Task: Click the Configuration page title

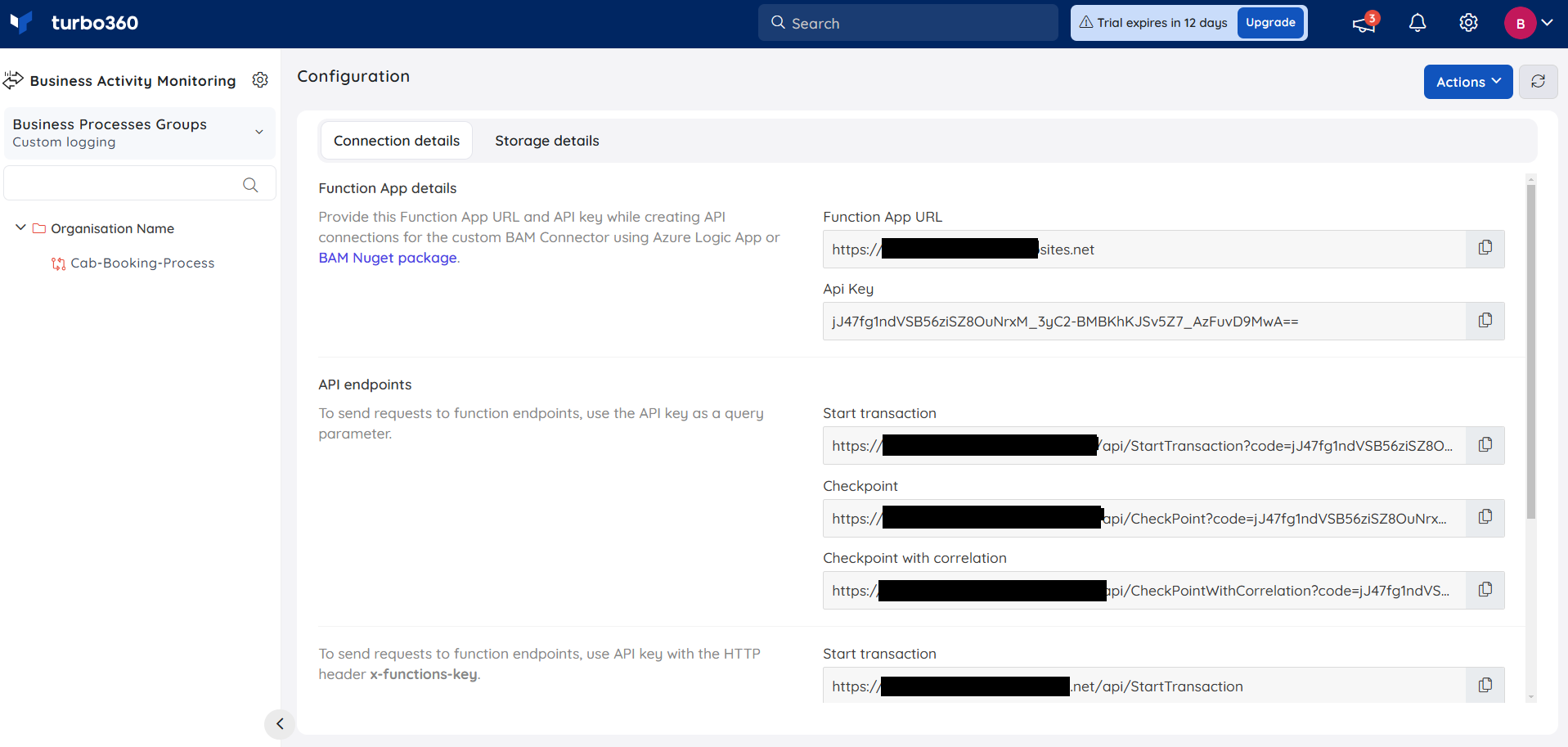Action: tap(353, 76)
